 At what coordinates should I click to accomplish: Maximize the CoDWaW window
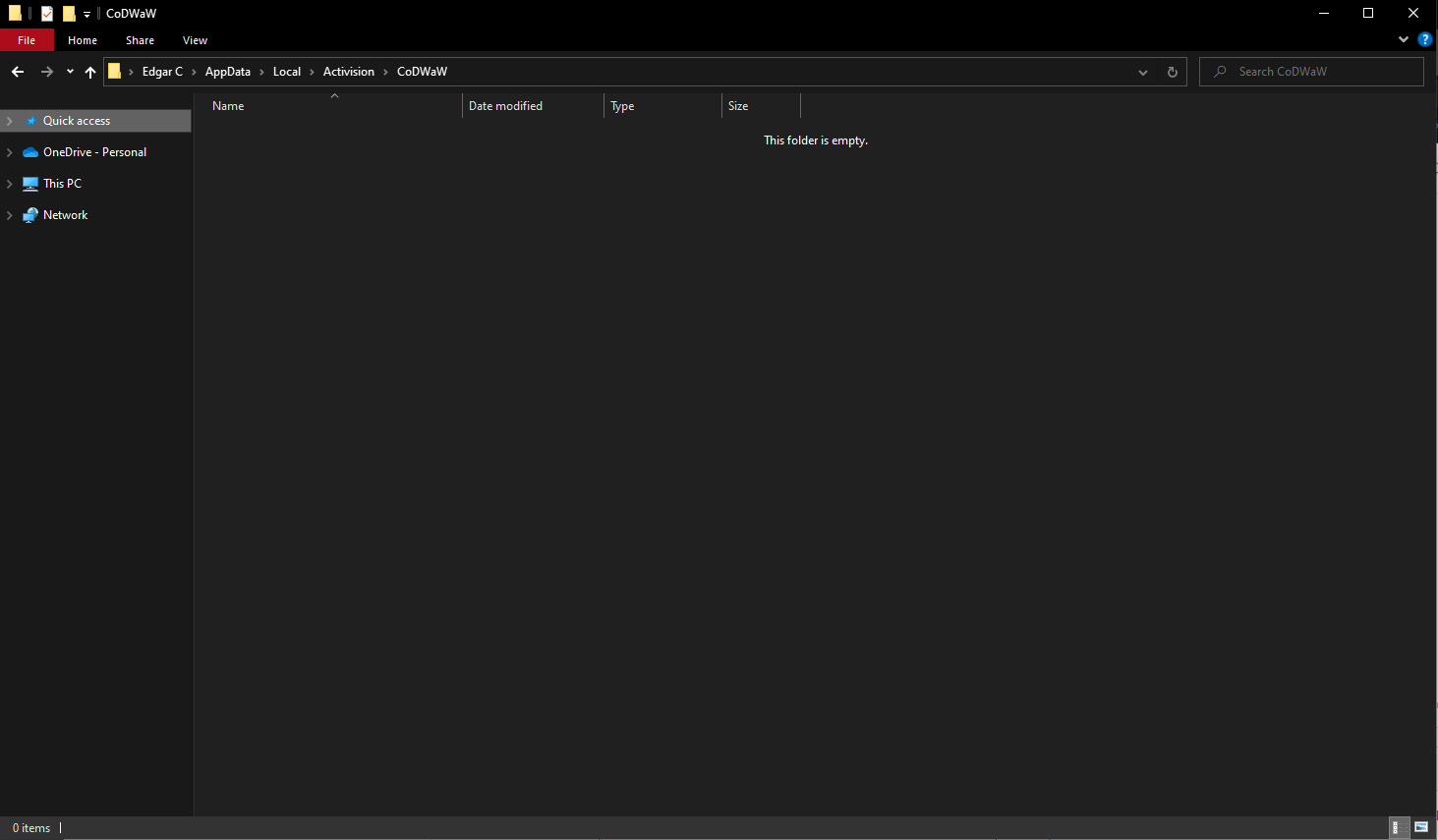coord(1368,14)
